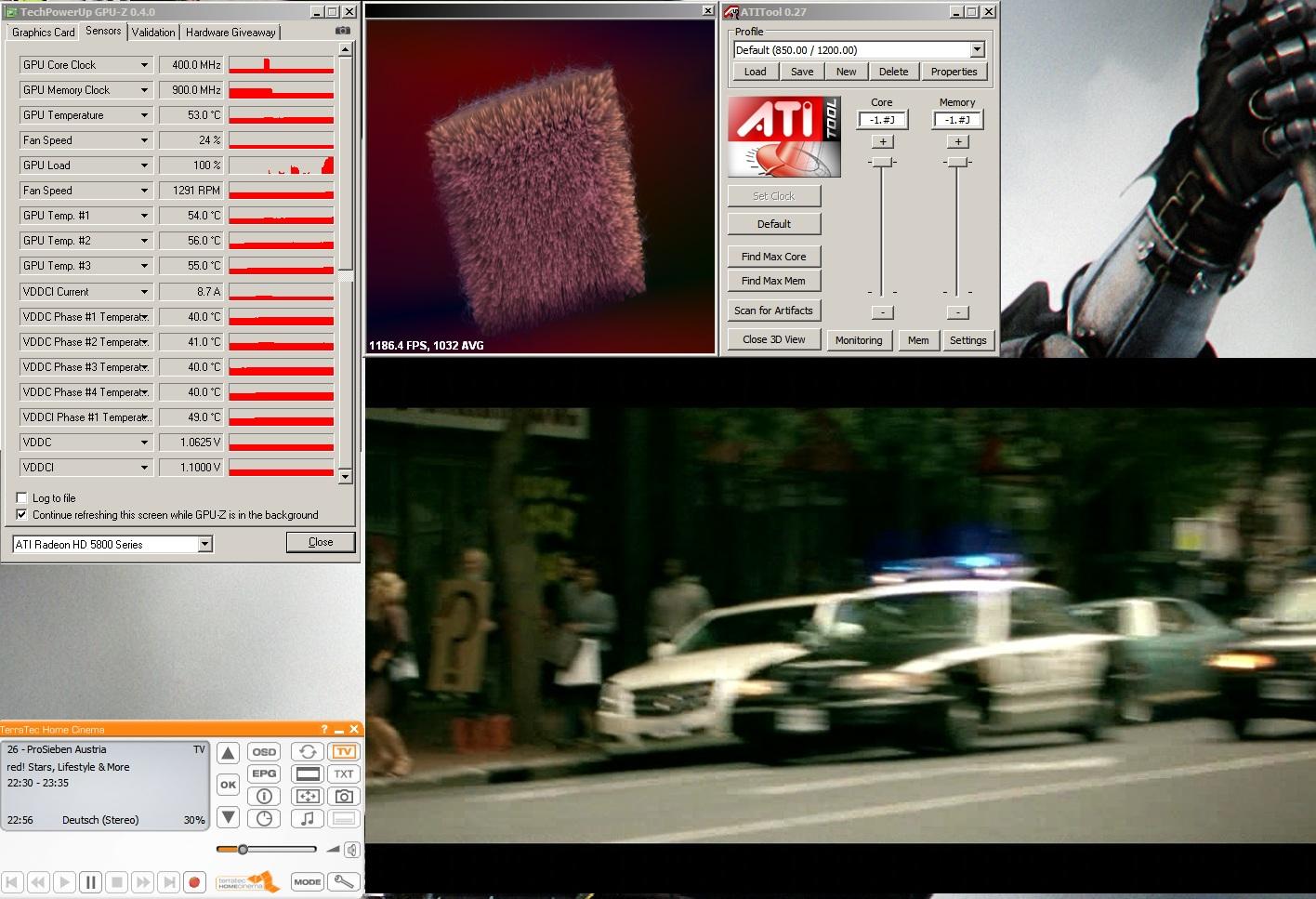Viewport: 1316px width, 899px height.
Task: Click the play button in TerraTec
Action: (64, 881)
